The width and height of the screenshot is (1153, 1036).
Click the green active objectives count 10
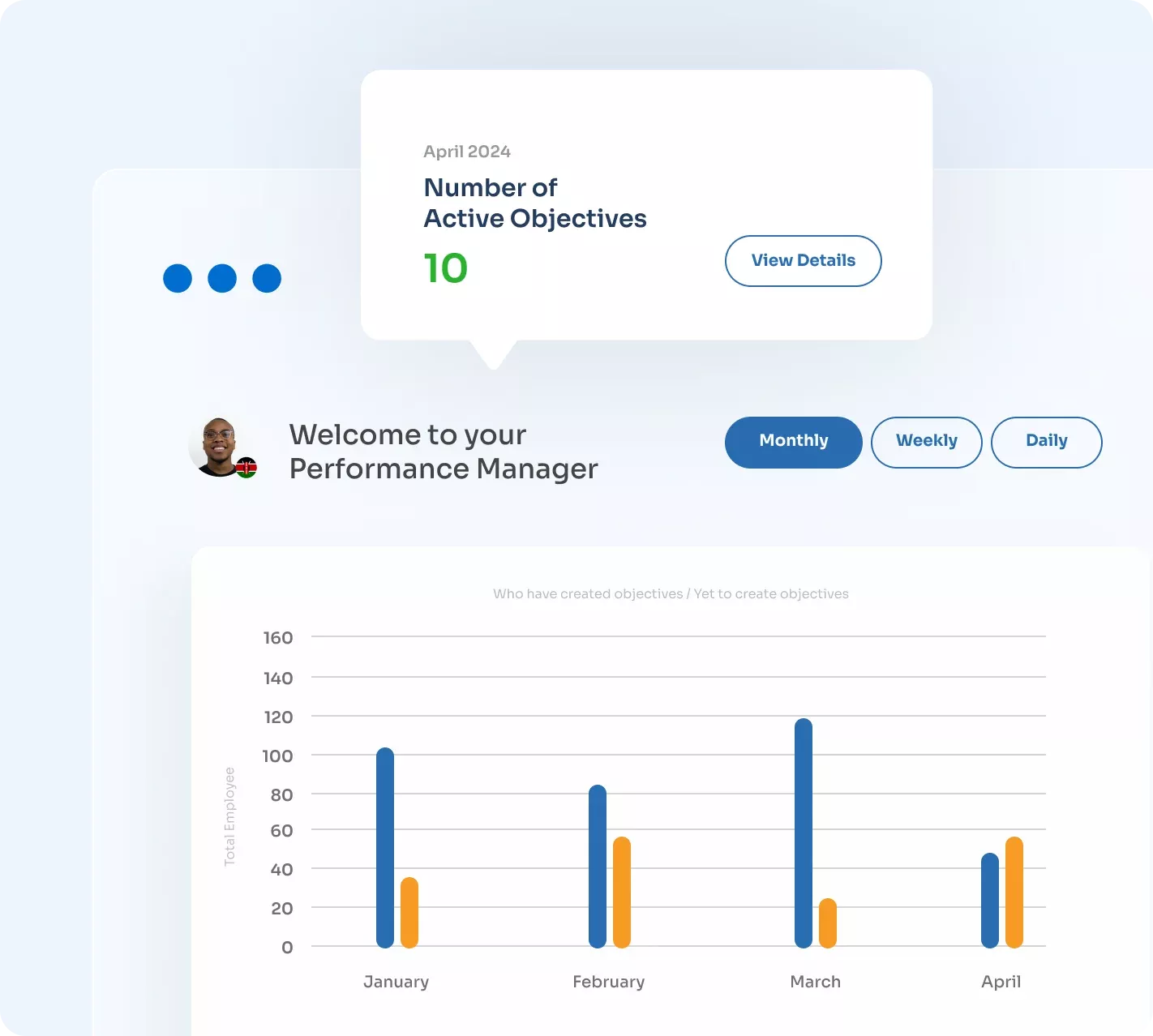(446, 268)
